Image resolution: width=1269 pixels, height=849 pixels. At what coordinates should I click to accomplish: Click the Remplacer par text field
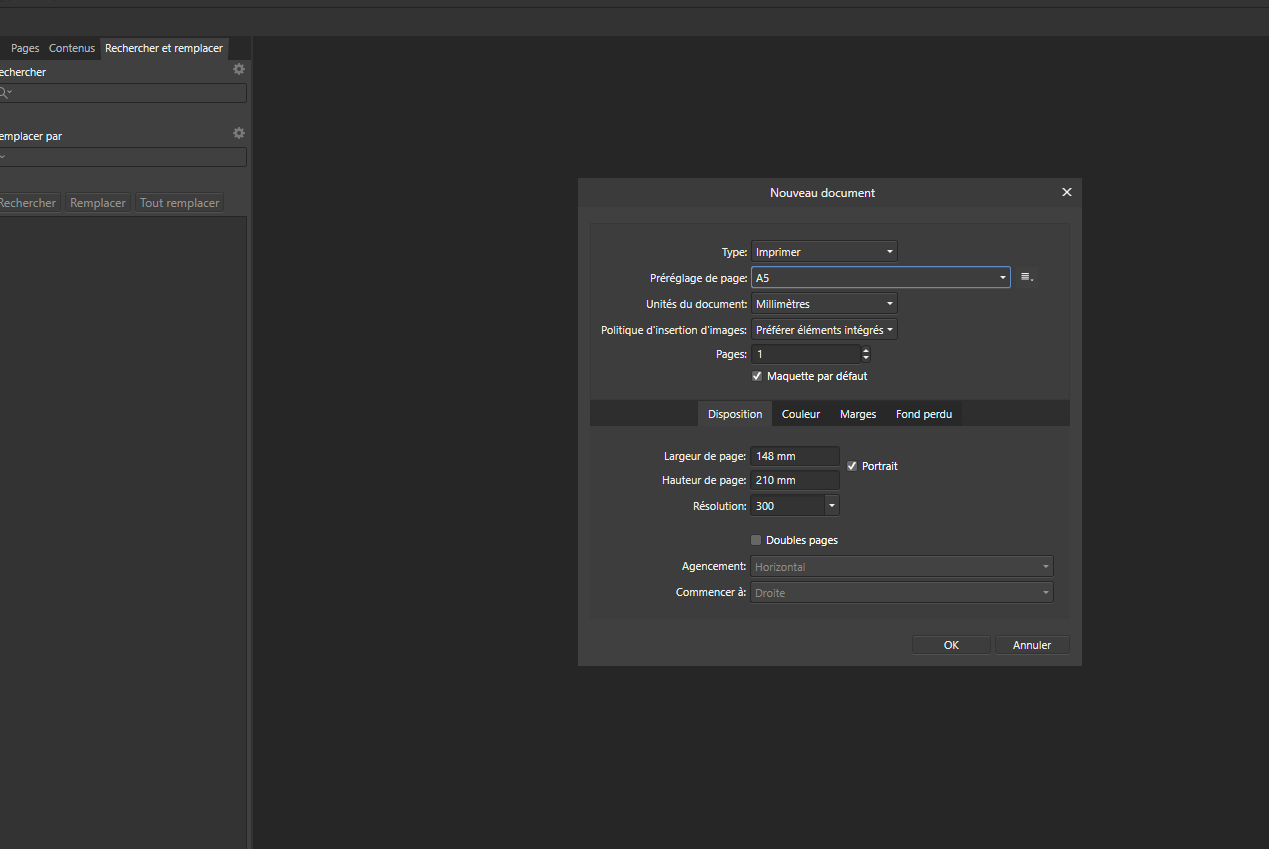pos(123,157)
